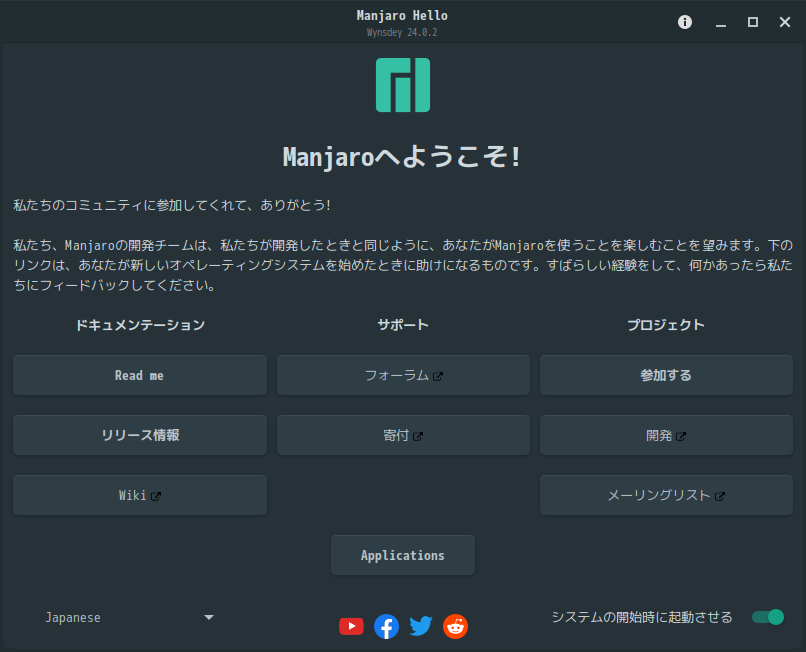Launch the Applications installer button
This screenshot has width=806, height=652.
point(403,555)
